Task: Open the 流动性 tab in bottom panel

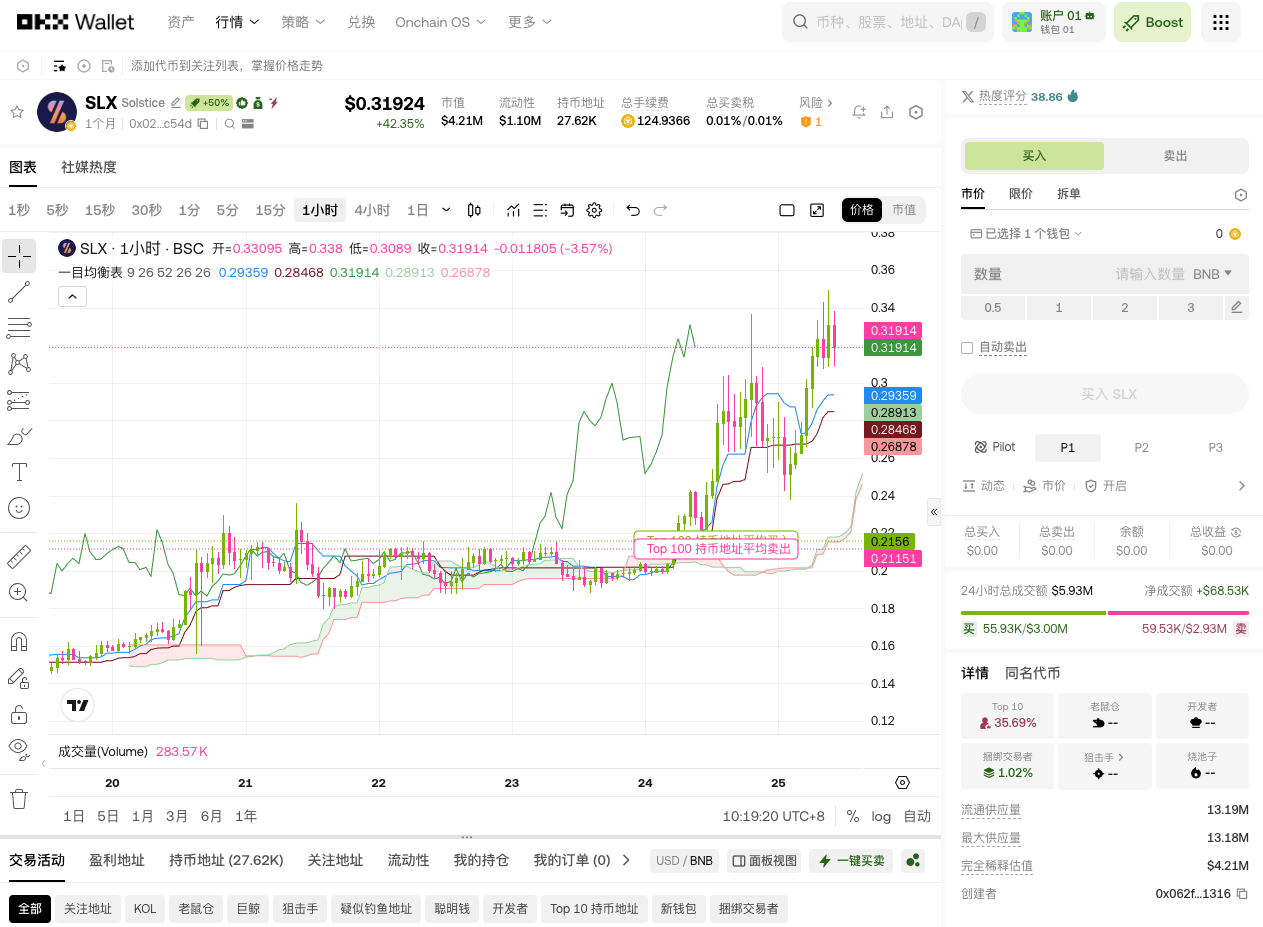Action: coord(408,860)
